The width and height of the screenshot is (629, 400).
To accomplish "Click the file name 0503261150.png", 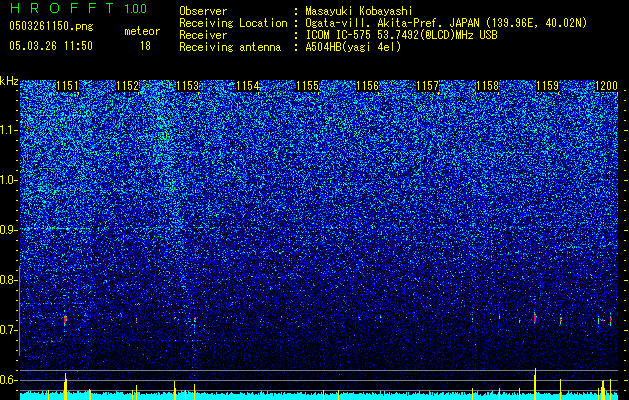I will (51, 26).
